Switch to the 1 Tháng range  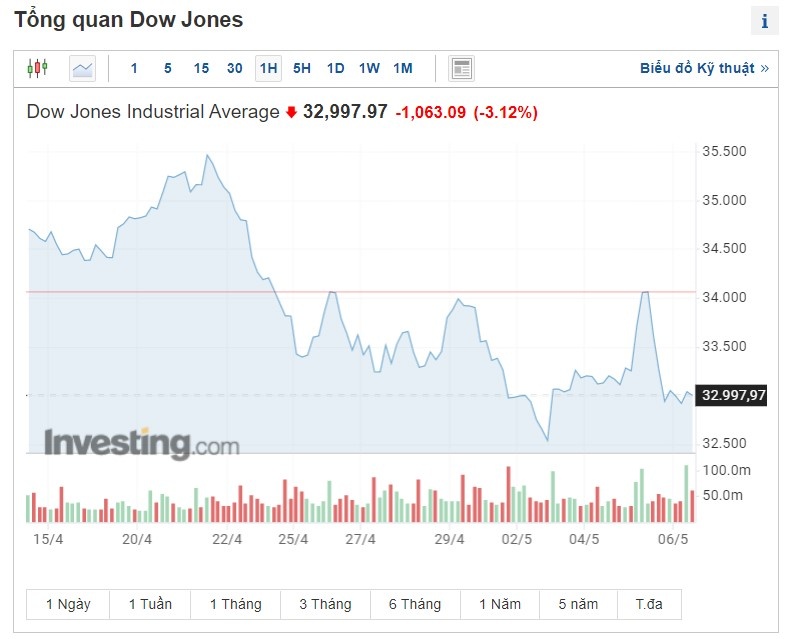tap(235, 604)
